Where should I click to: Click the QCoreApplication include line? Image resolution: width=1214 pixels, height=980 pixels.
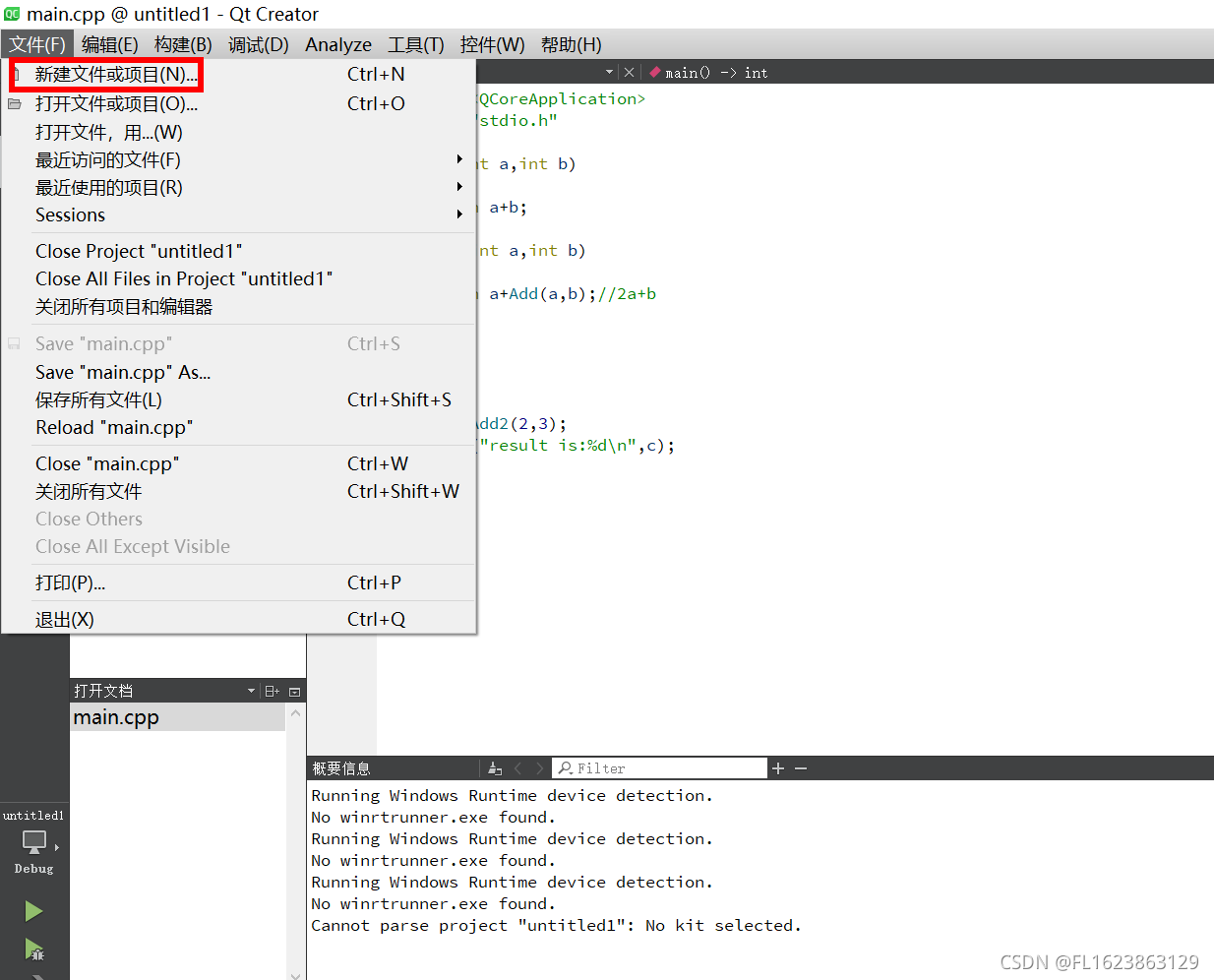tap(562, 98)
